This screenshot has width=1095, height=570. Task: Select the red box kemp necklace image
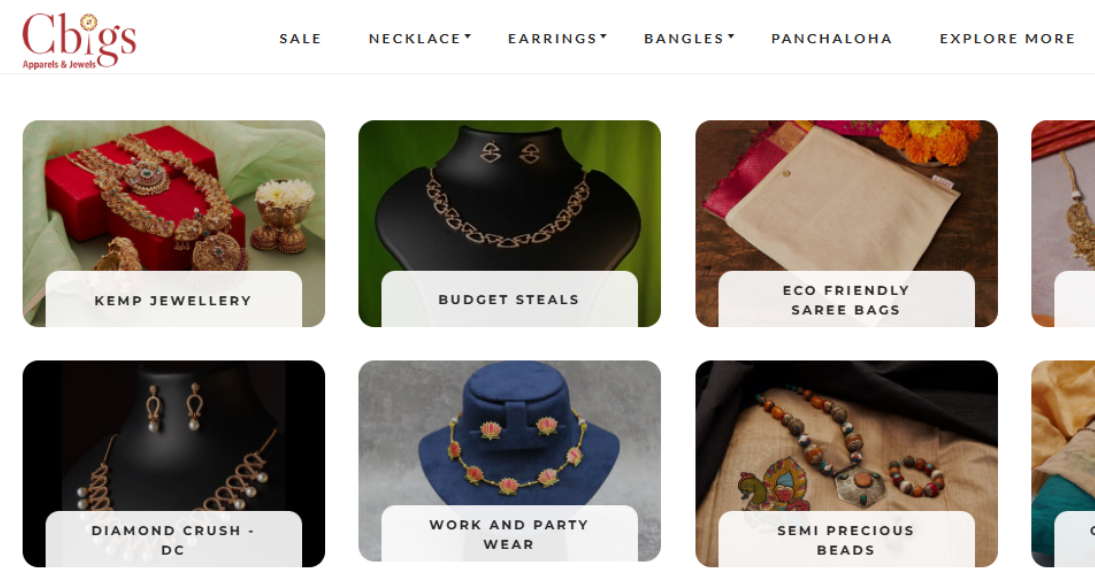[173, 196]
